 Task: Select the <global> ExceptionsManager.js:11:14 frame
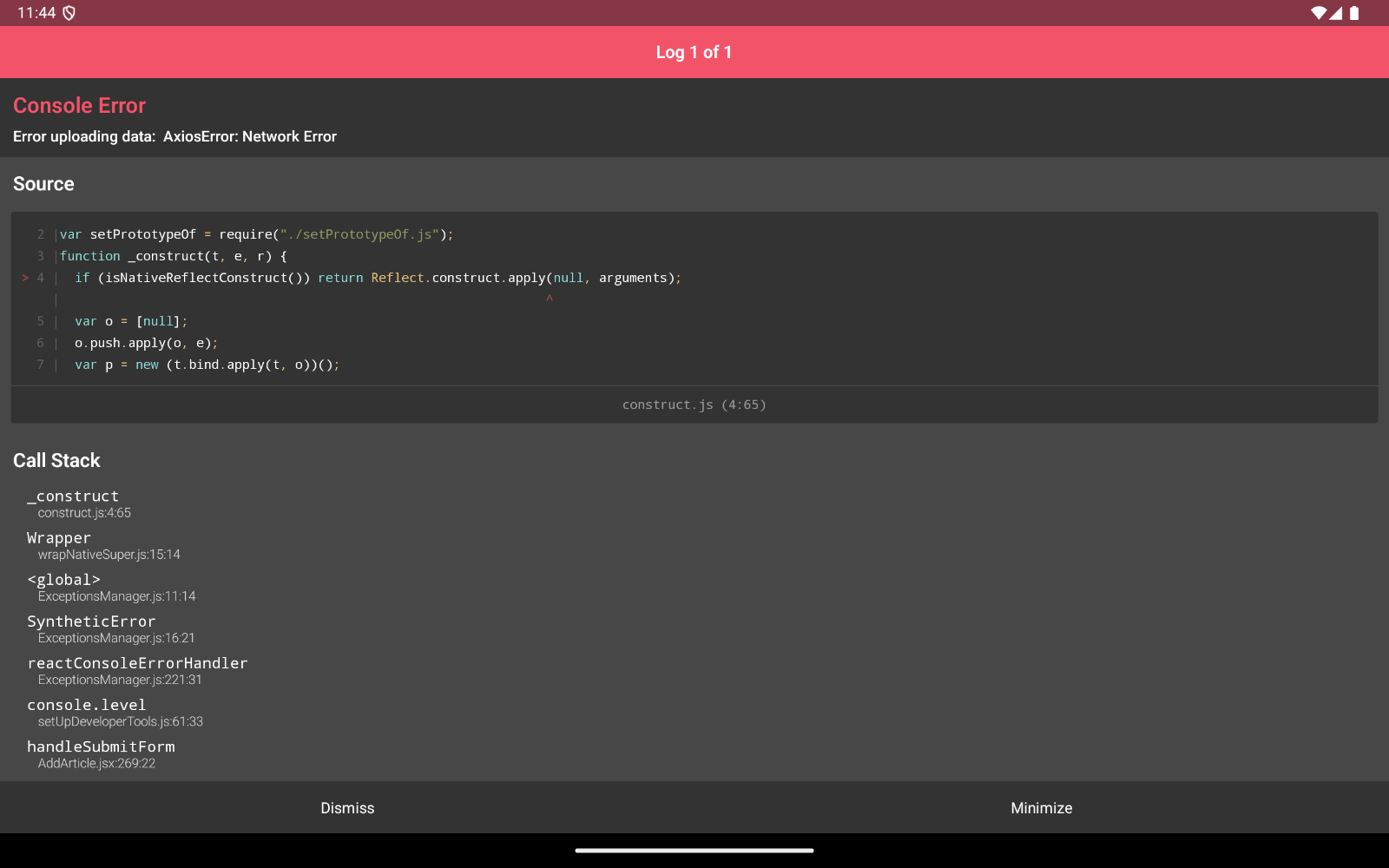pyautogui.click(x=111, y=587)
